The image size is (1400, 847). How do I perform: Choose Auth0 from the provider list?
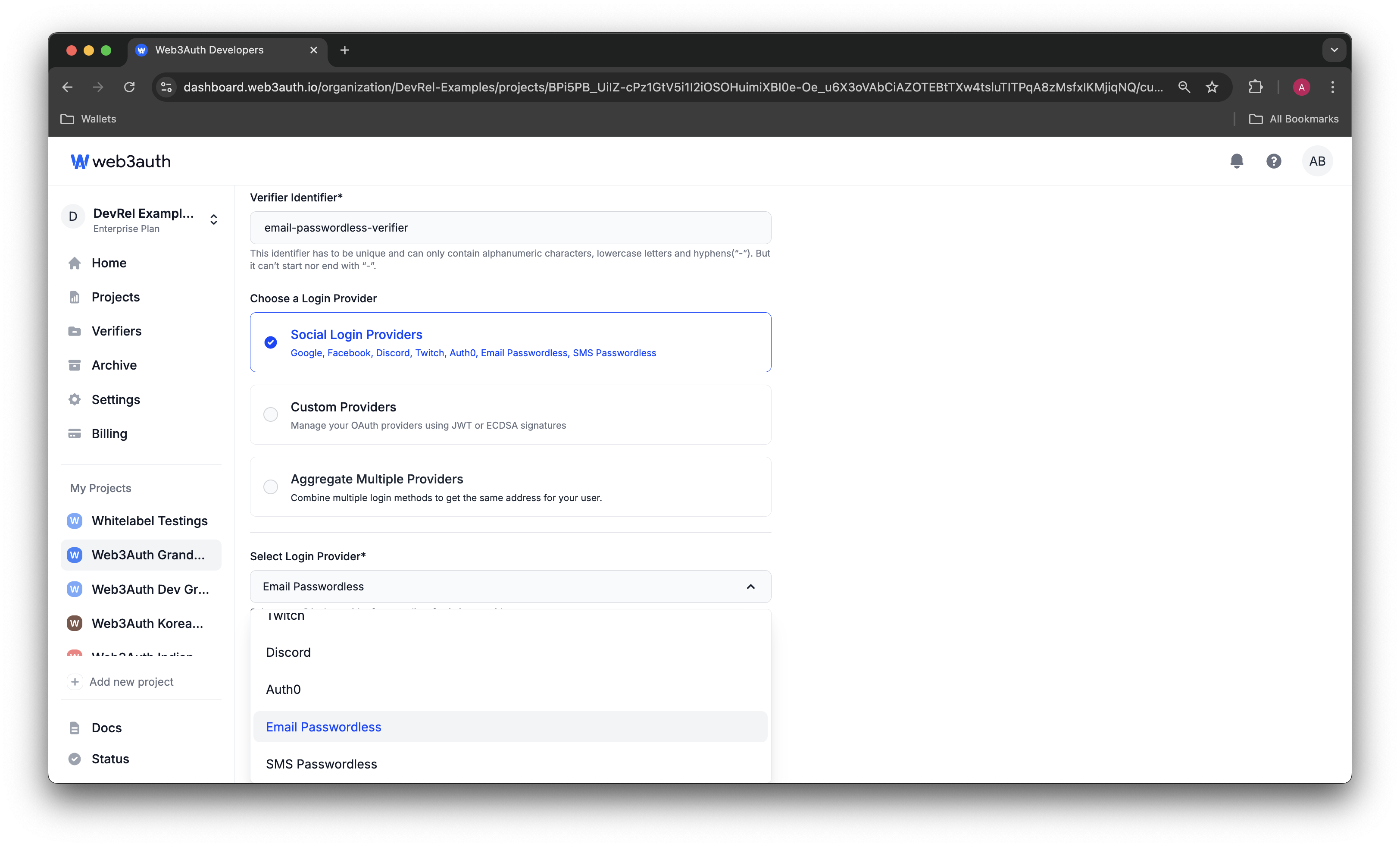click(510, 690)
